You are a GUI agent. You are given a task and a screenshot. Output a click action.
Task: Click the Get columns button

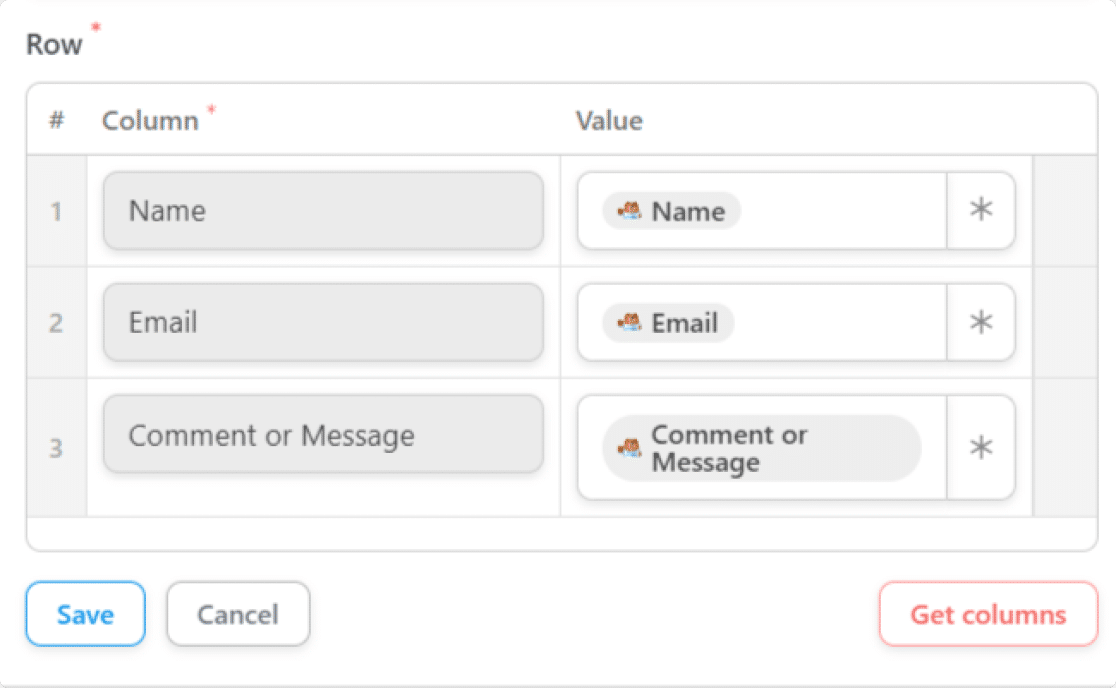point(988,614)
